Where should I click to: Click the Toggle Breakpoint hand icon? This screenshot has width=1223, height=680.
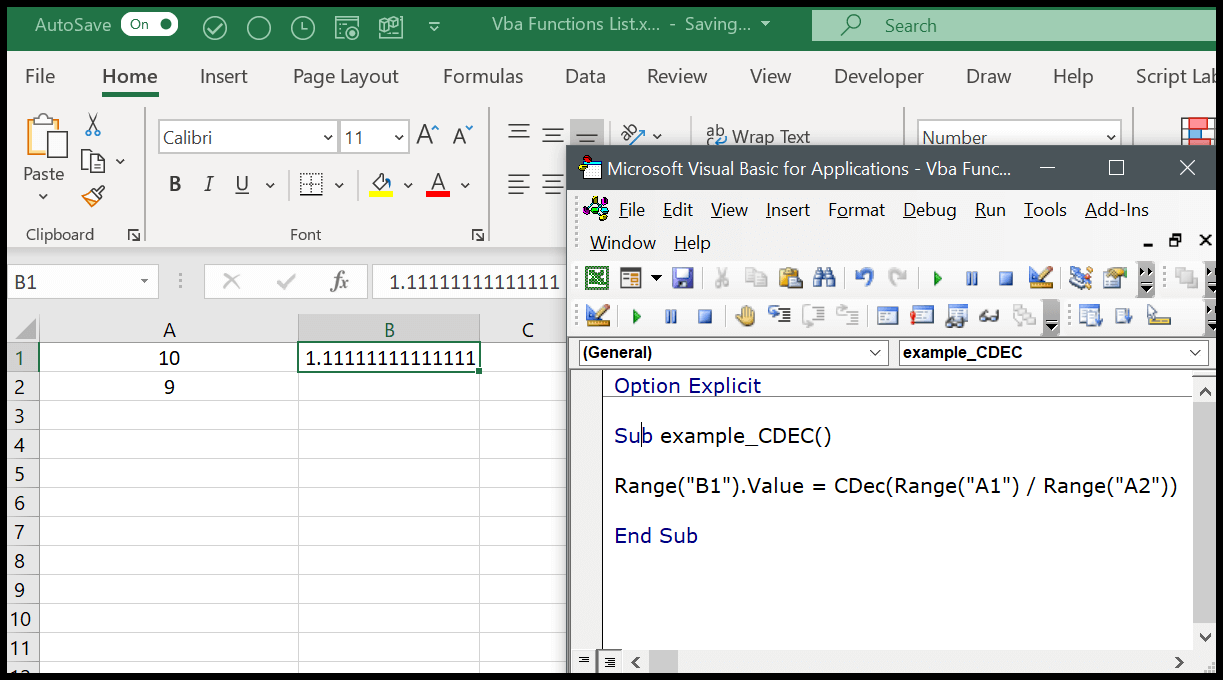coord(745,316)
